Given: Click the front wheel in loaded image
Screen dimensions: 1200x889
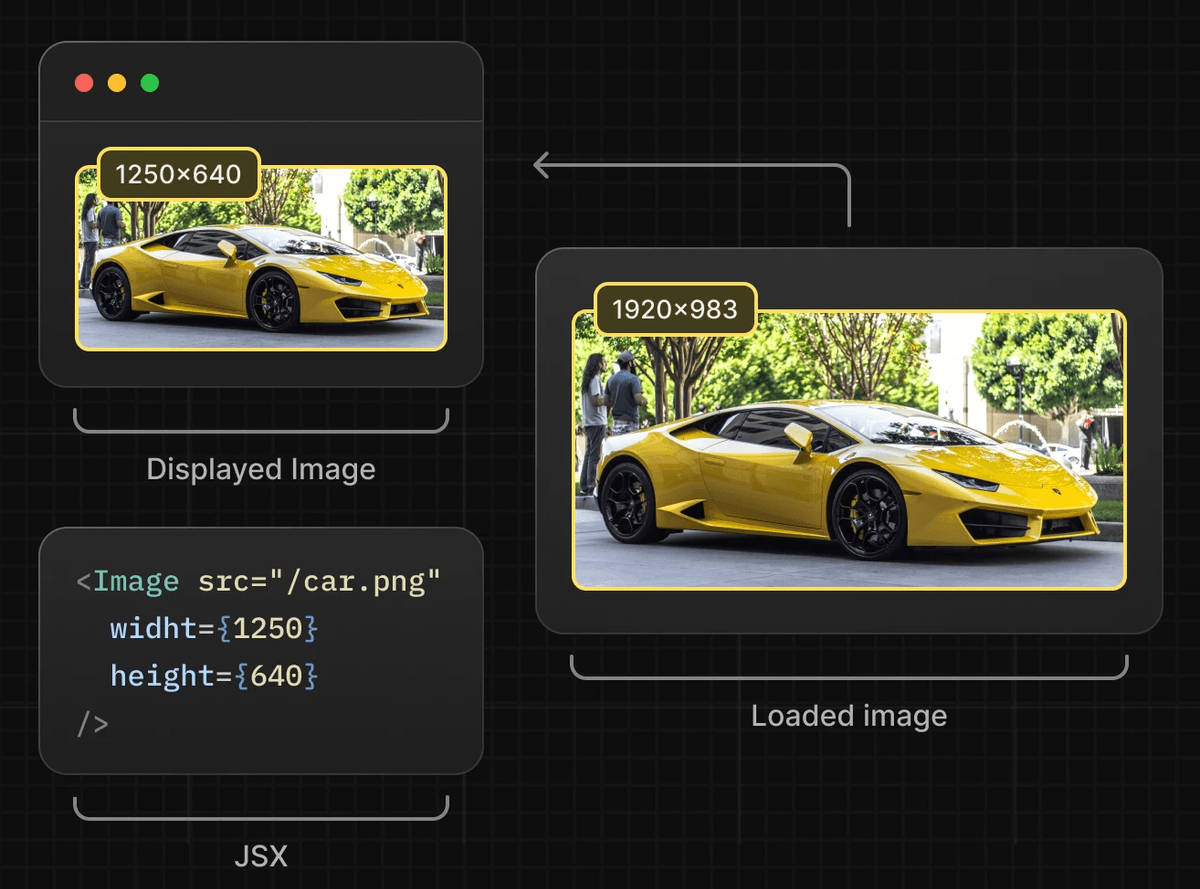Looking at the screenshot, I should pyautogui.click(x=868, y=514).
